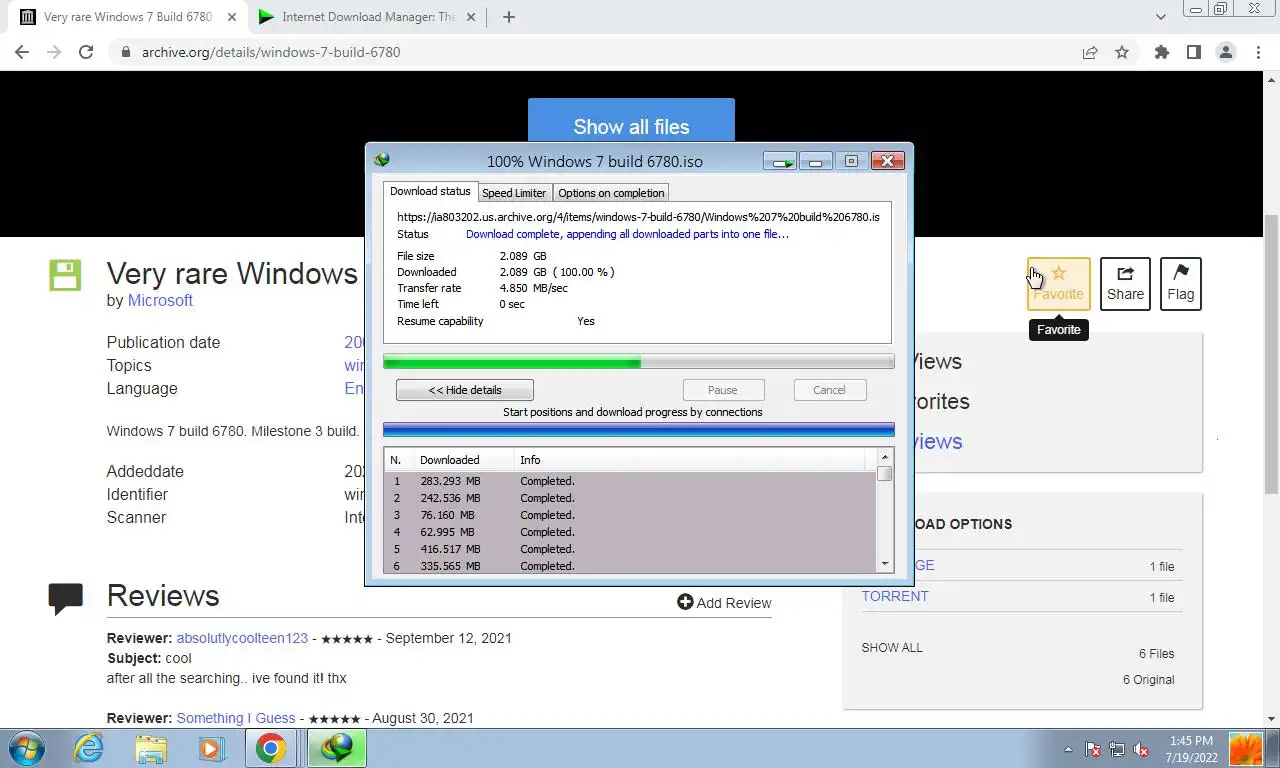1280x768 pixels.
Task: Click the Share button on archive page
Action: pyautogui.click(x=1125, y=284)
